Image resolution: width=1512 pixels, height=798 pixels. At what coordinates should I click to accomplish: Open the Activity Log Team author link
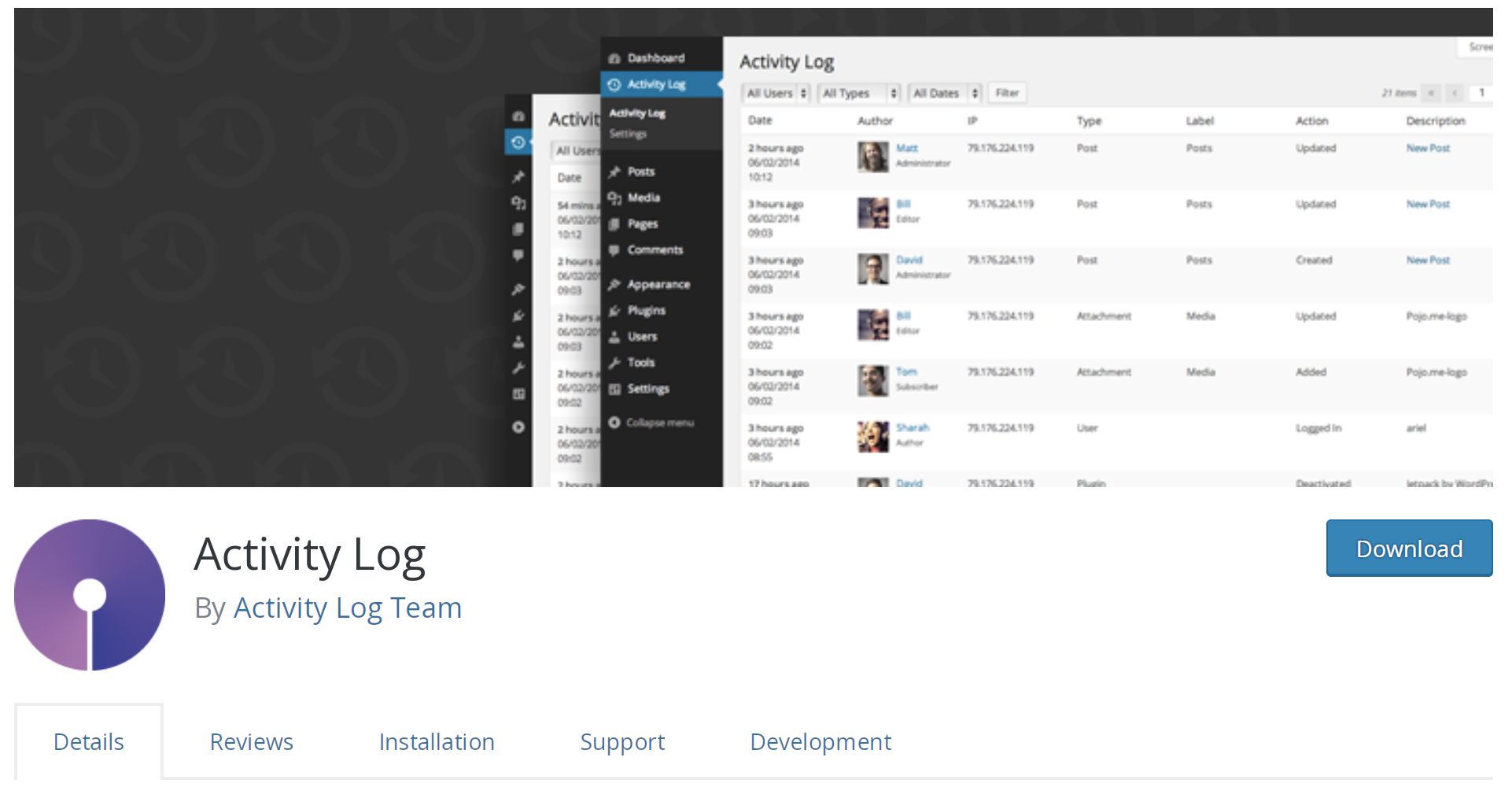pyautogui.click(x=348, y=608)
